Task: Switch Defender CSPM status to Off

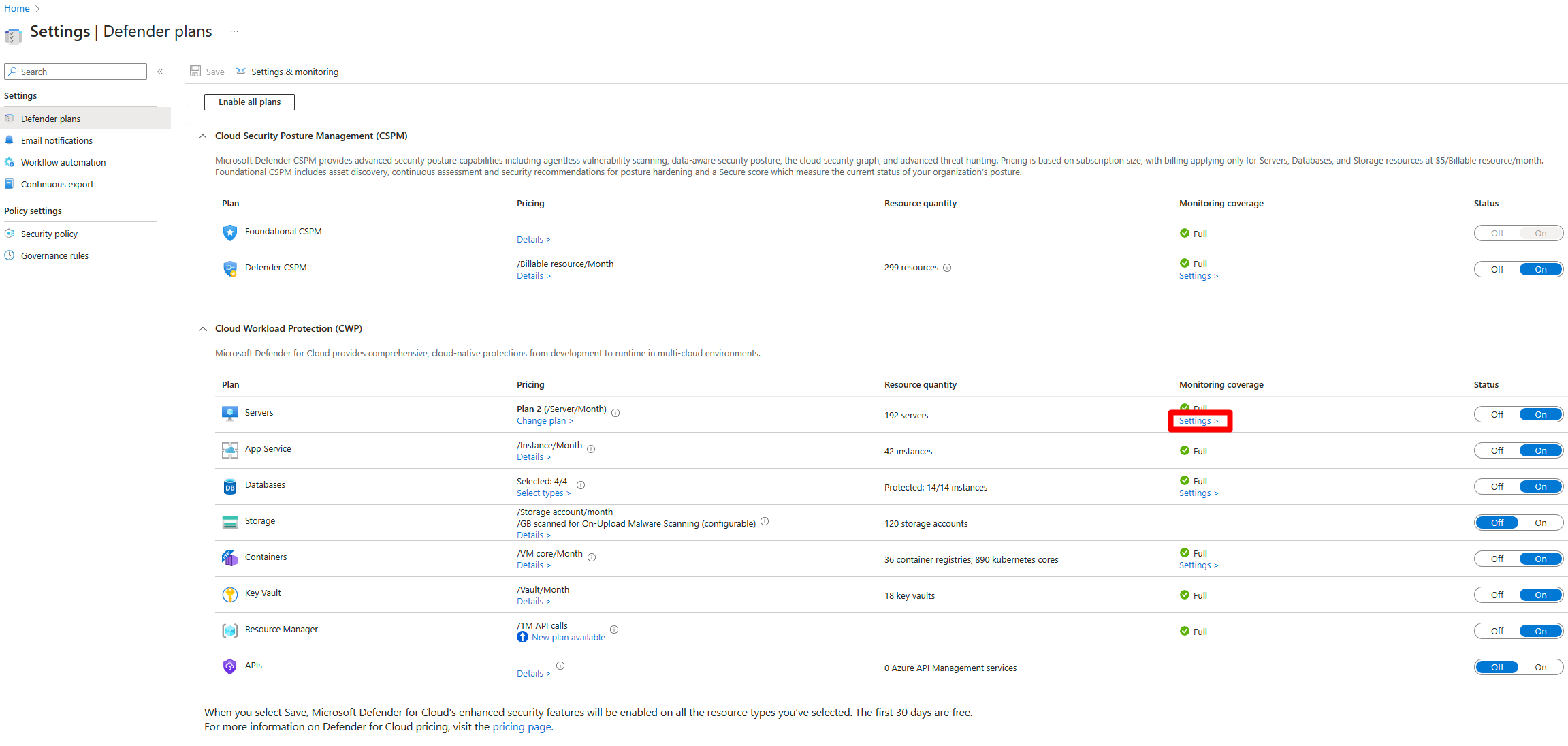Action: (1497, 269)
